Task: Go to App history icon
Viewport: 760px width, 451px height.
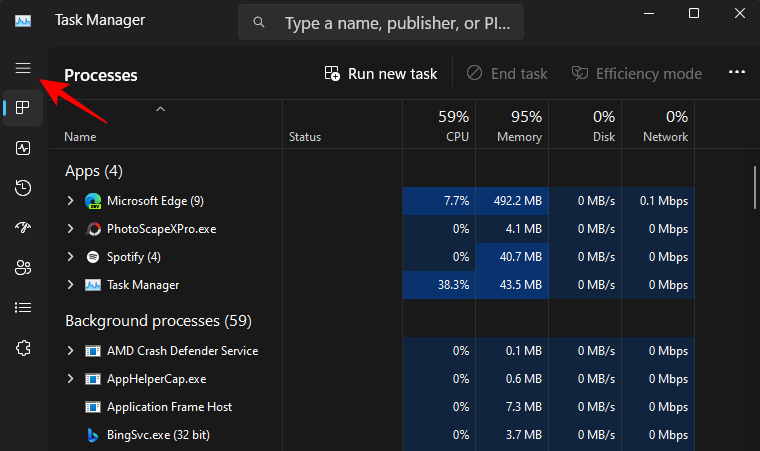Action: 22,188
